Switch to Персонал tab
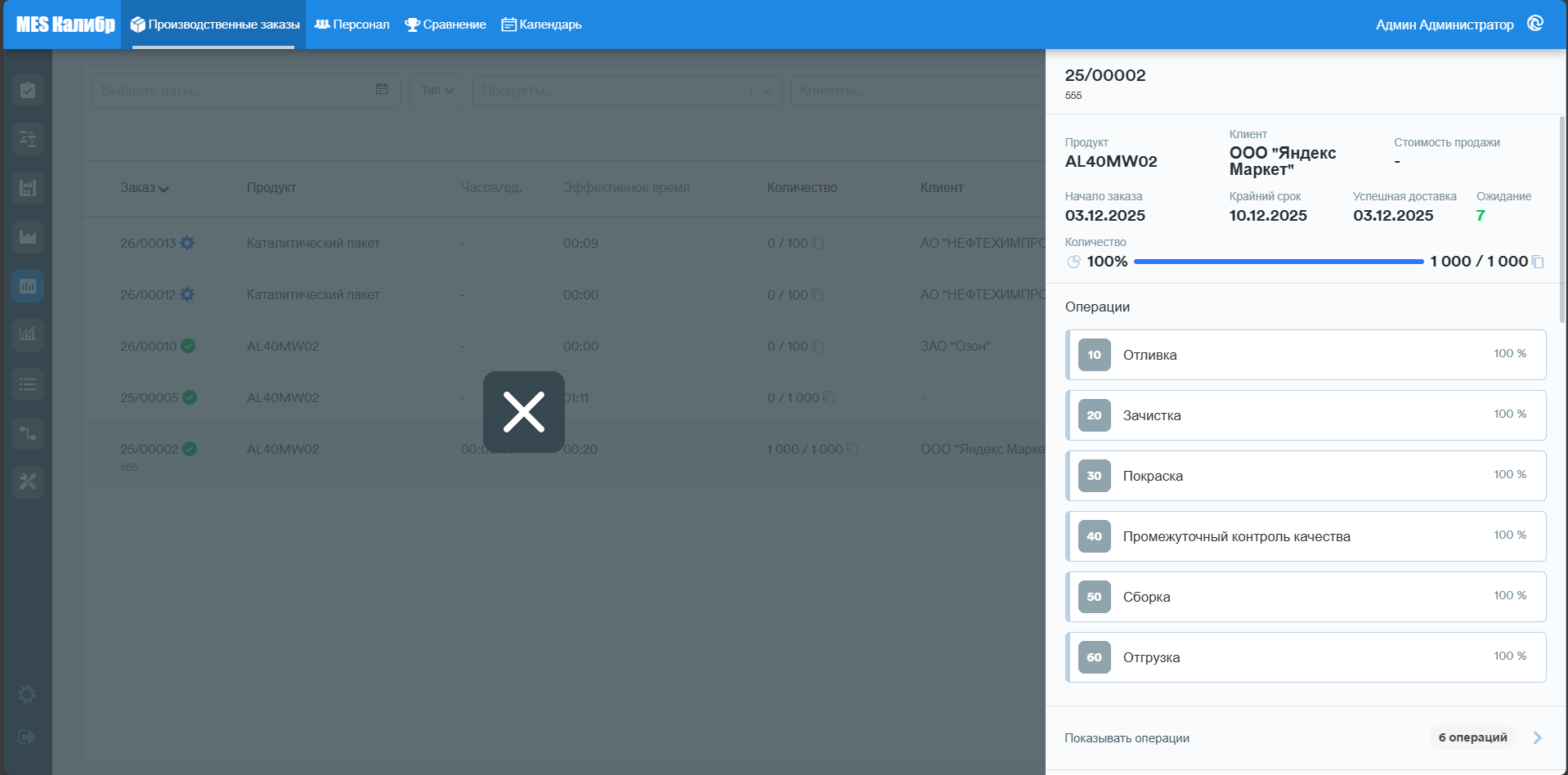 point(352,25)
